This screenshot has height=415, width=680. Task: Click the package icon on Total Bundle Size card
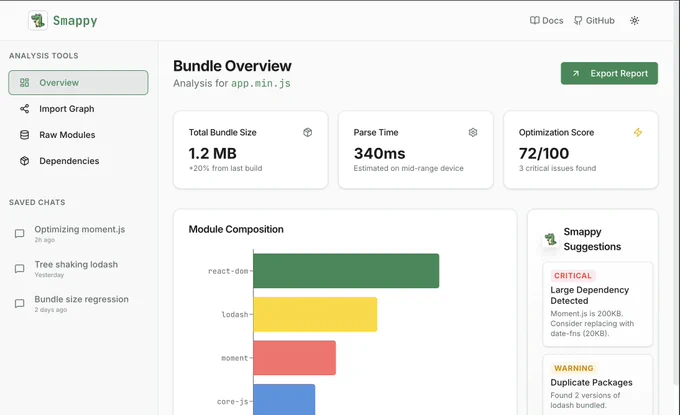click(307, 132)
